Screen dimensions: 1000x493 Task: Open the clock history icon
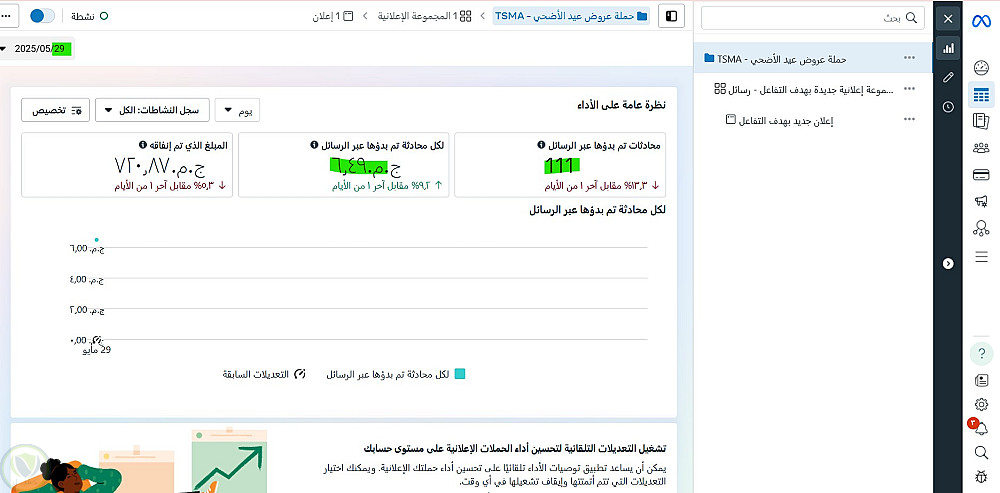point(948,107)
